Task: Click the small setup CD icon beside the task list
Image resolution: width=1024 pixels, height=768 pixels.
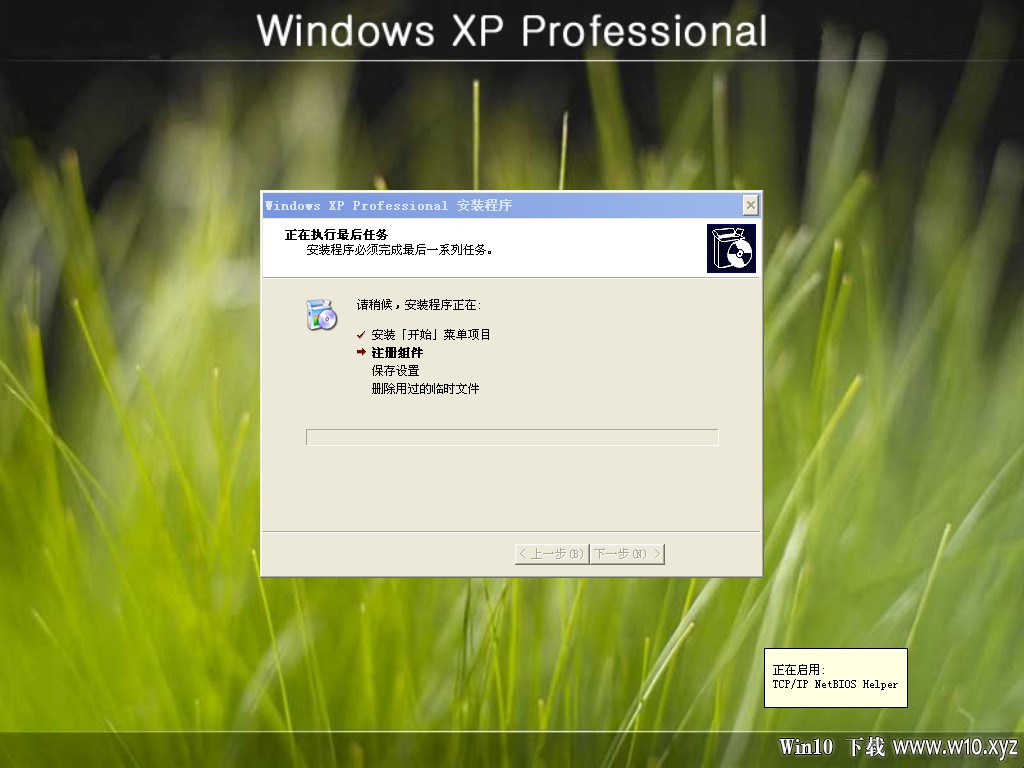Action: [321, 314]
